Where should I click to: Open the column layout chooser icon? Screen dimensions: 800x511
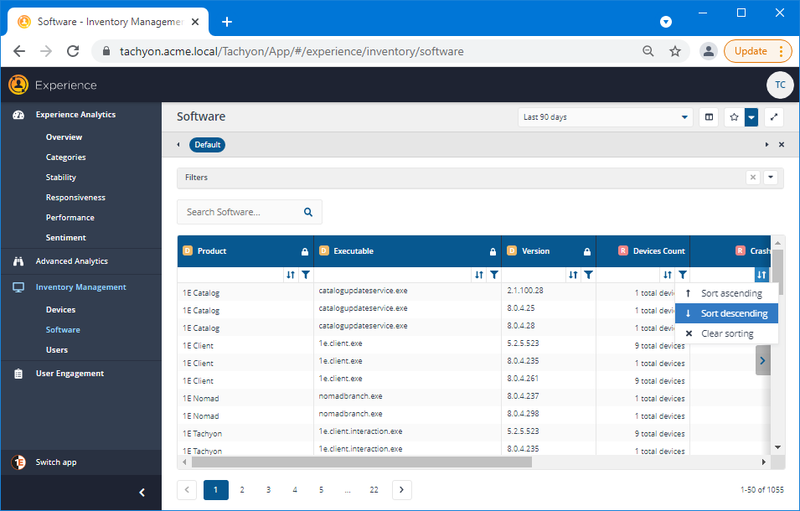(x=709, y=117)
